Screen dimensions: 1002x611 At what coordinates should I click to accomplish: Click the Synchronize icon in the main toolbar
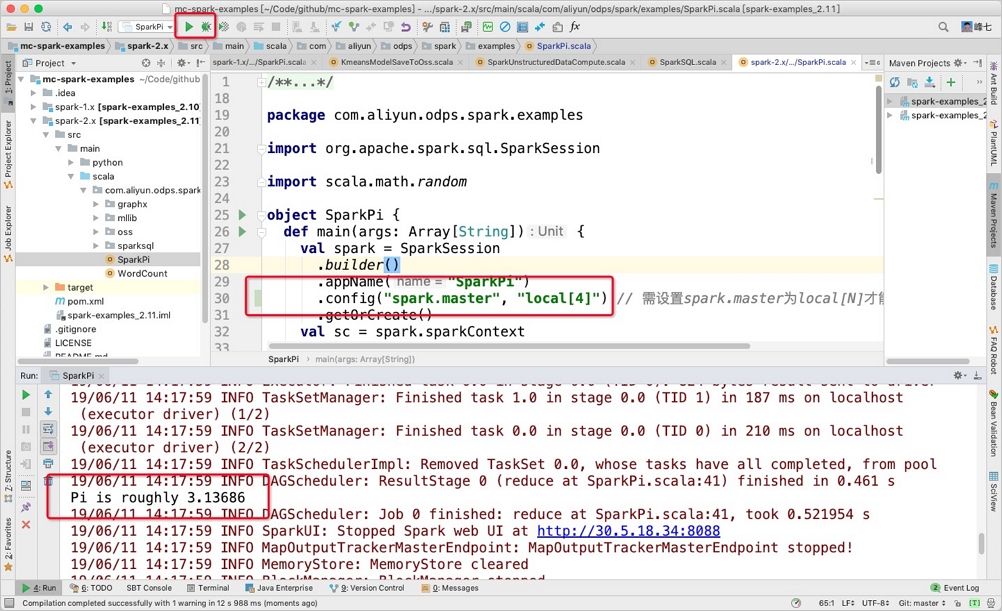coord(46,27)
